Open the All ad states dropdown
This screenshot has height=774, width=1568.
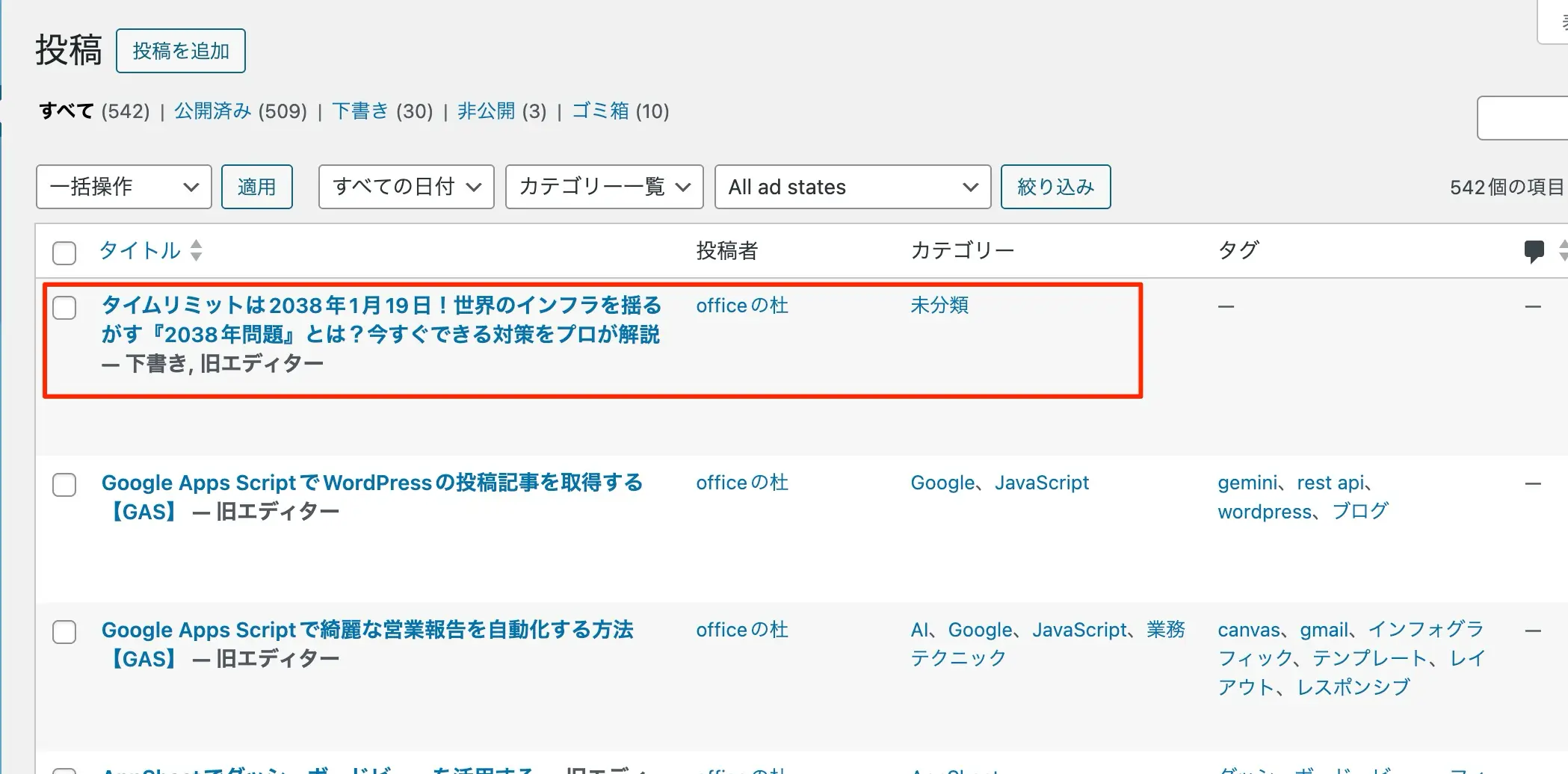pos(854,187)
